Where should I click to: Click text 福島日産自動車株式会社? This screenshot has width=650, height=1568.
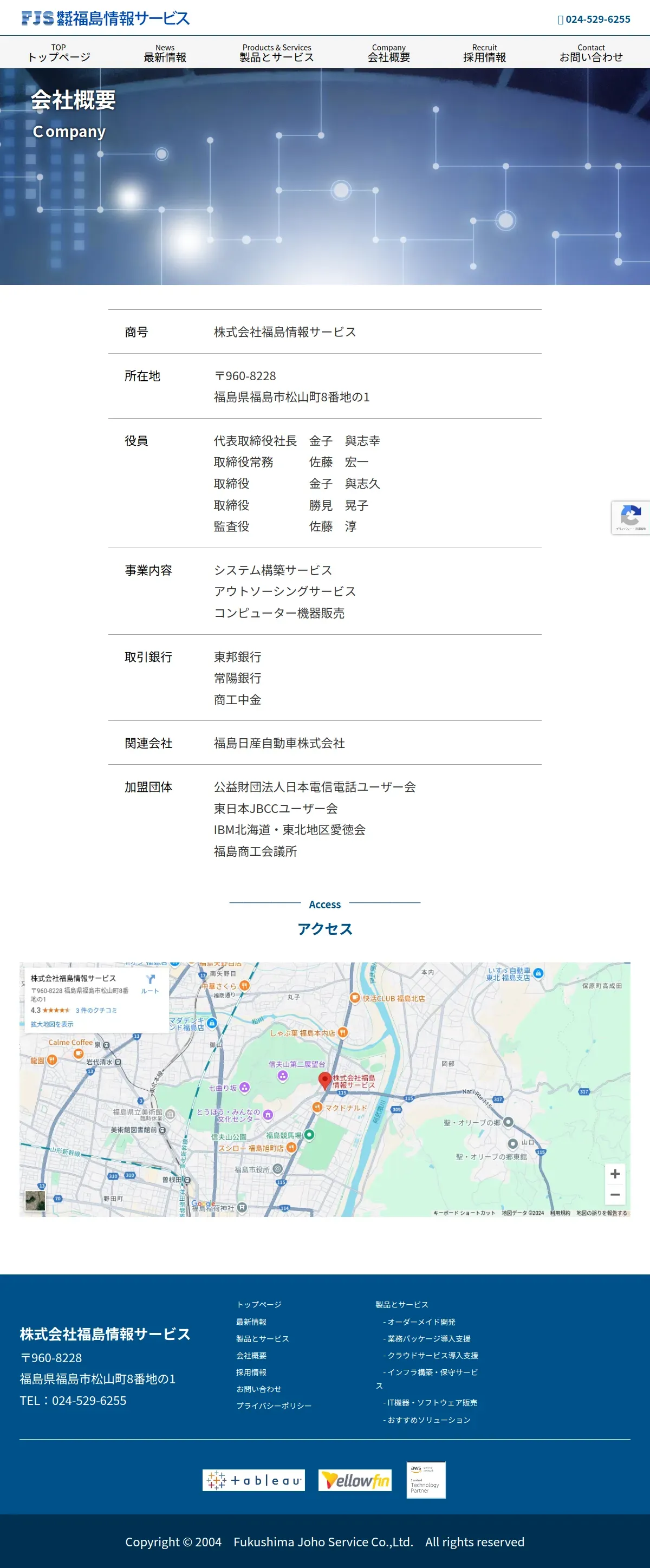tap(279, 743)
